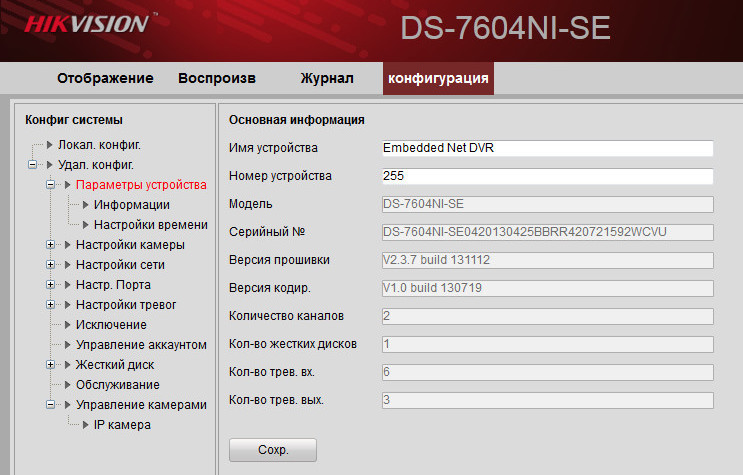Click the arrow icon beside IP камера
The width and height of the screenshot is (743, 475).
click(x=86, y=425)
